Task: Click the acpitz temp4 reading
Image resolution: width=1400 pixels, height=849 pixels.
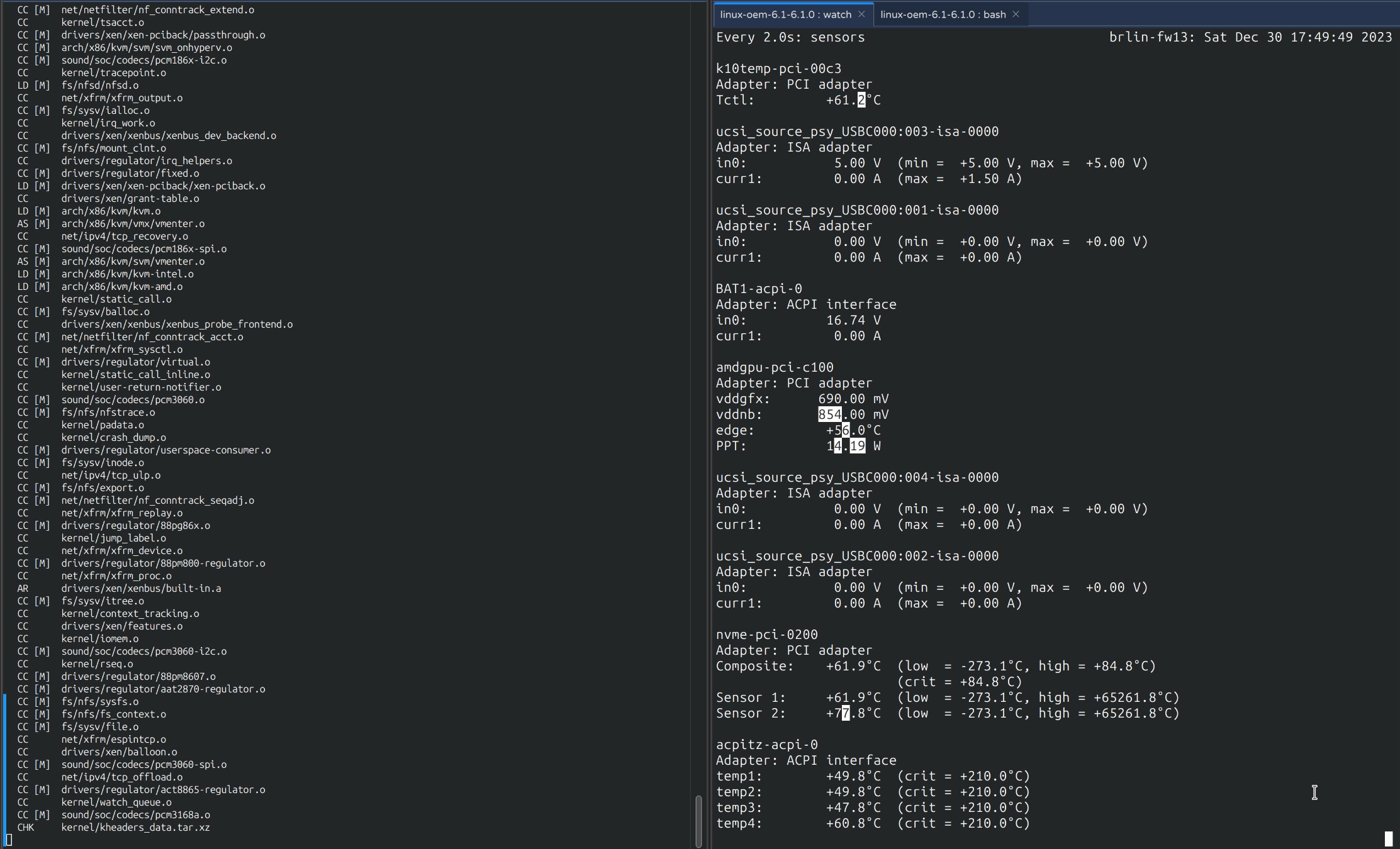Action: click(853, 823)
